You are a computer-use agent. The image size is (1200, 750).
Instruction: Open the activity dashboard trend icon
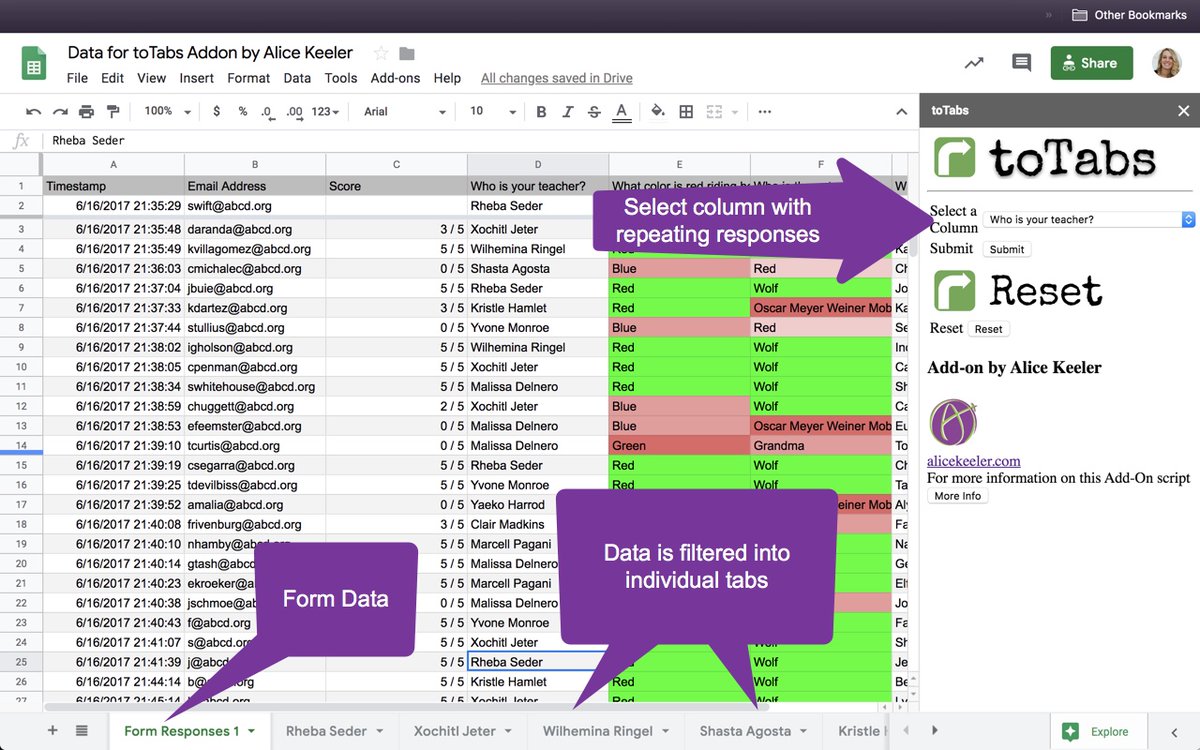pos(973,62)
